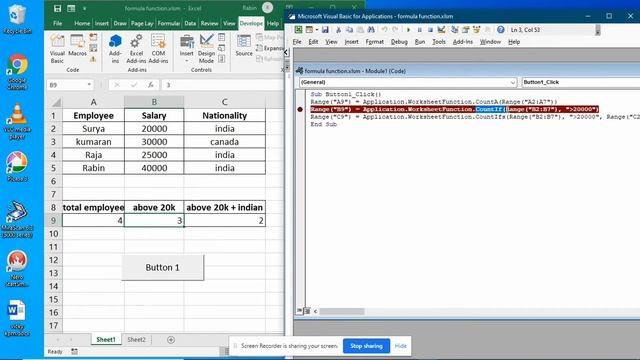Open the Visual Basic editor from ribbon
This screenshot has width=640, height=360.
[x=57, y=49]
